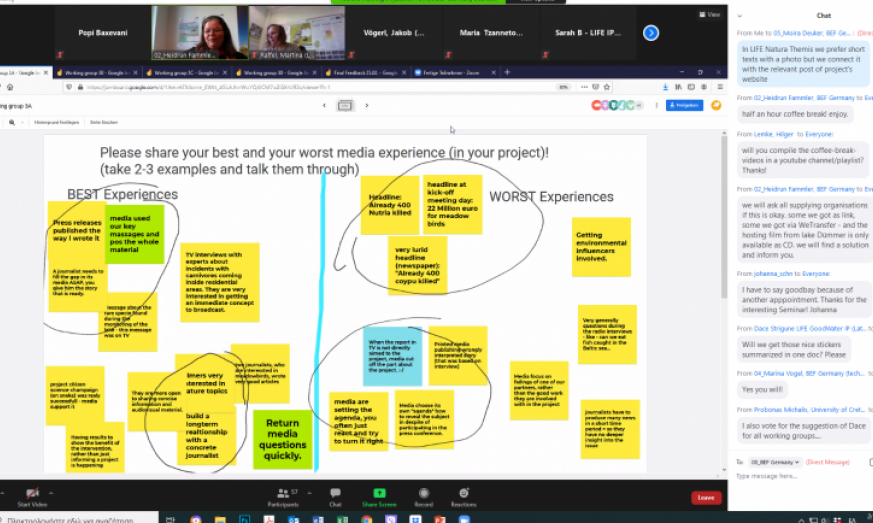
Task: Click sender Dace Strigune in chat
Action: pos(811,329)
